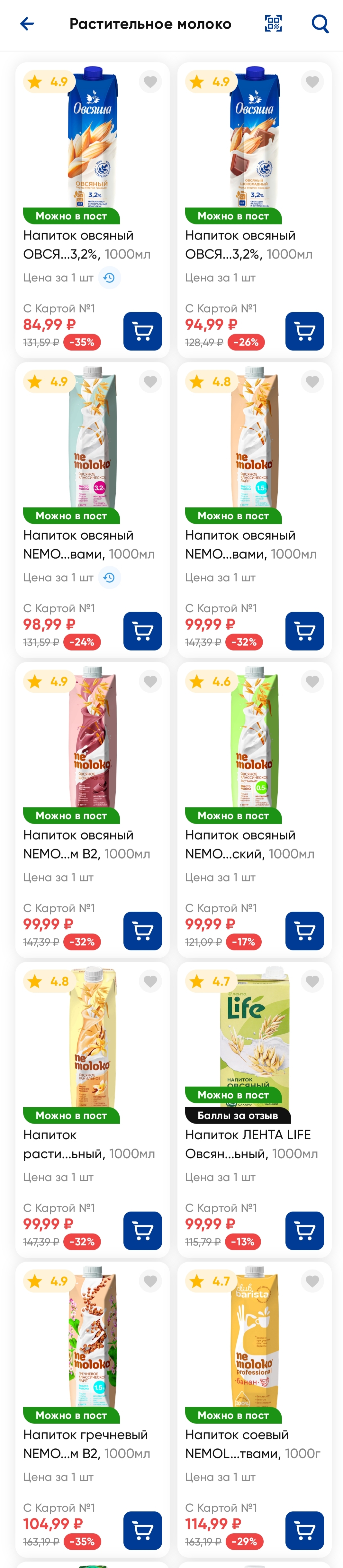Show price history for Nemoloko 98,99 ₽
This screenshot has width=343, height=1568.
109,578
